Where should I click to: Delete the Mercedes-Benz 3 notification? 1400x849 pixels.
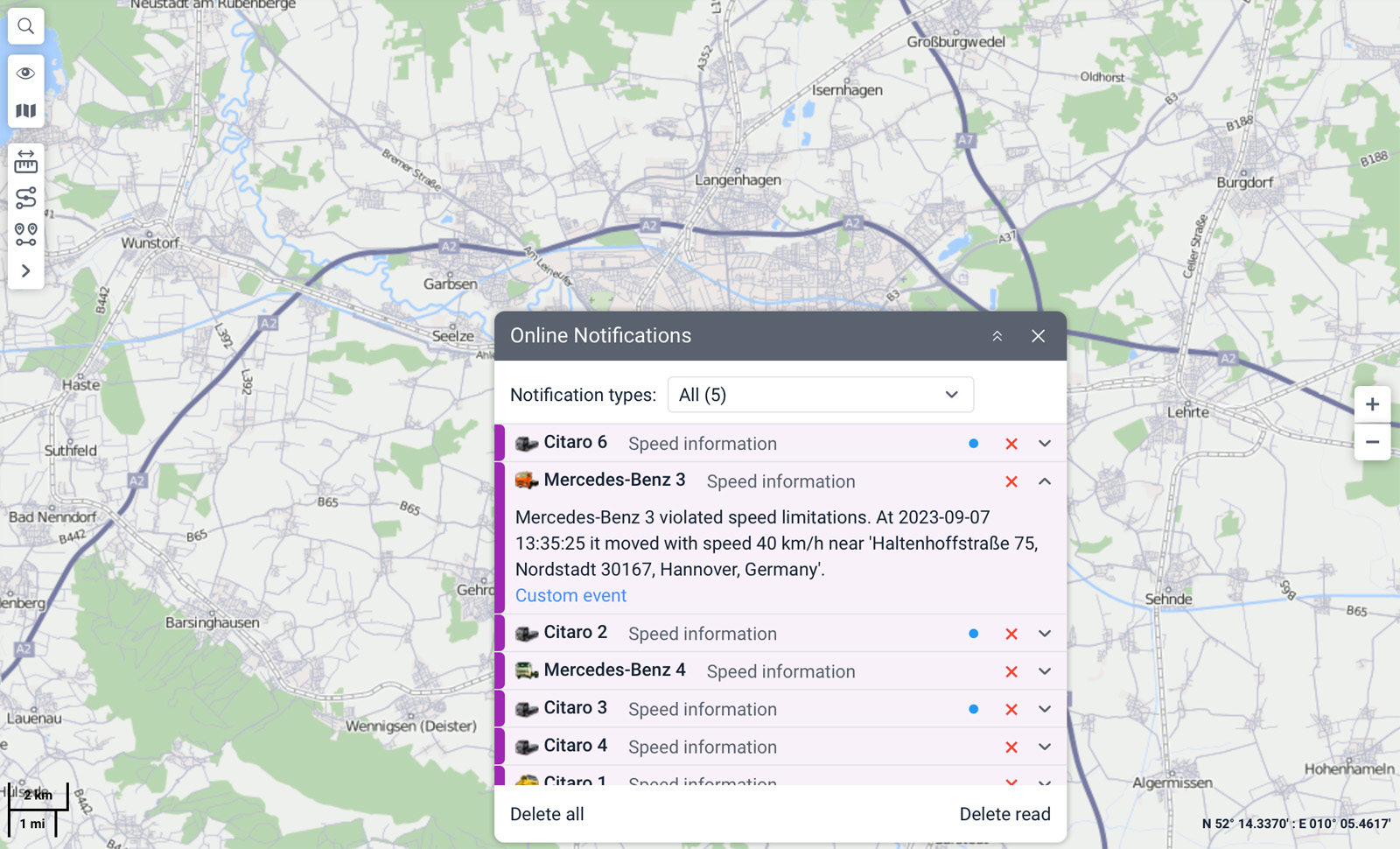click(1011, 481)
